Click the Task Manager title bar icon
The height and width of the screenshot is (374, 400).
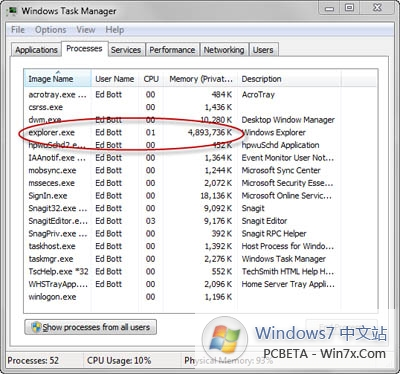click(x=12, y=11)
